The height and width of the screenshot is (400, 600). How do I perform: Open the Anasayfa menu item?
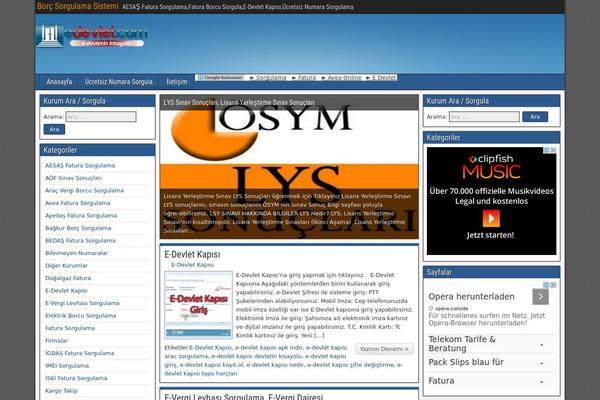59,82
